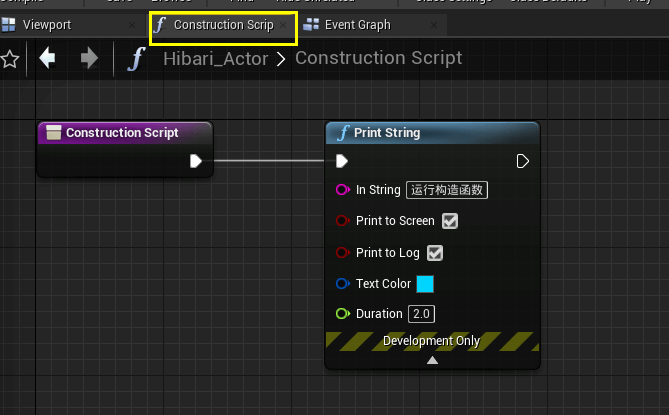Edit the Duration value 2.0 field
This screenshot has width=669, height=415.
click(x=422, y=314)
